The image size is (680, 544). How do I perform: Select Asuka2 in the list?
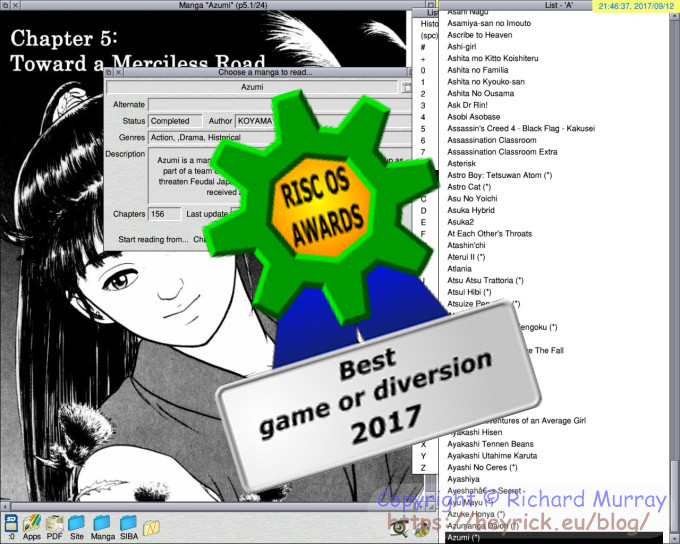(x=461, y=222)
